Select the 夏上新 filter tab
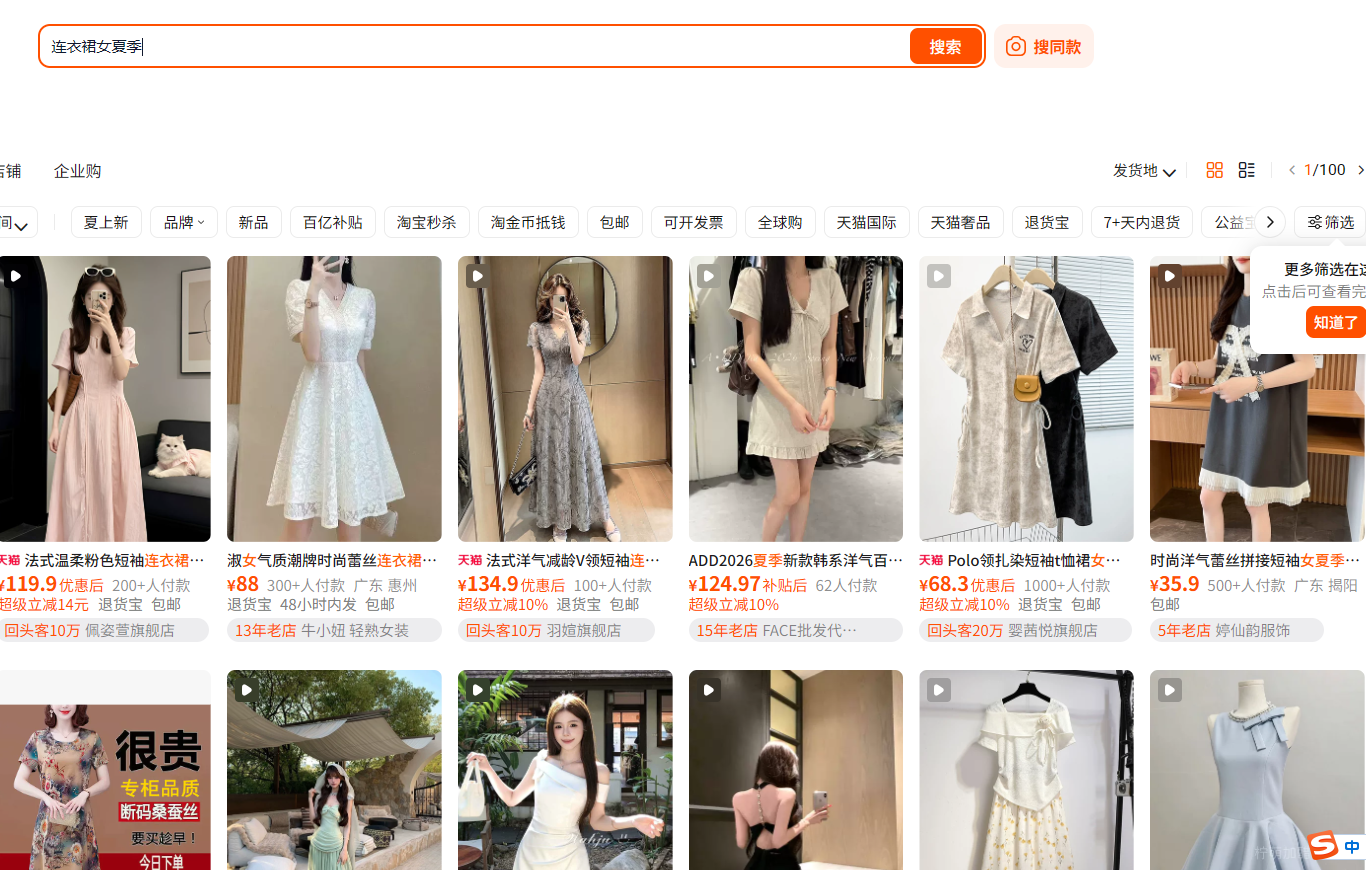1366x870 pixels. (x=106, y=222)
